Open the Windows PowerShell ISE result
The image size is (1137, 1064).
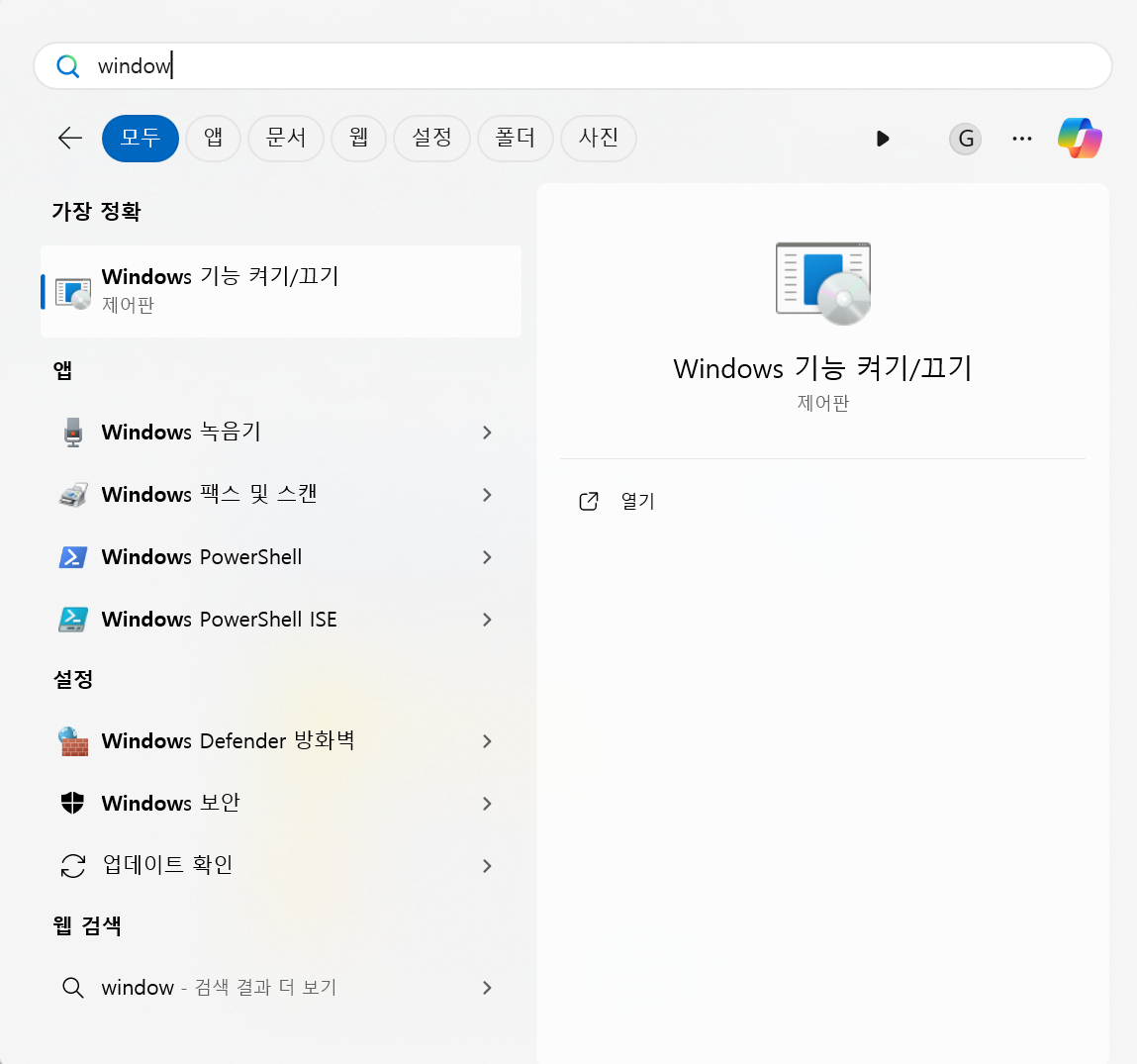coord(281,620)
